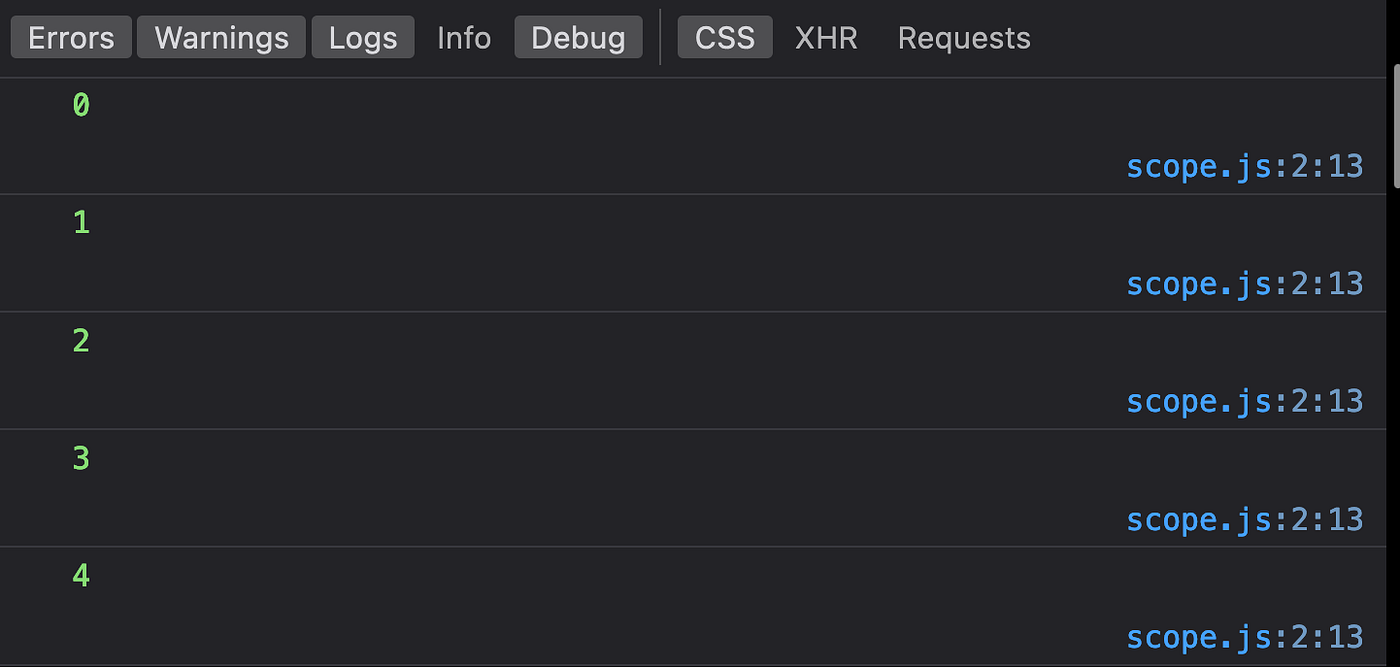Open scope.js link for output 1
1400x667 pixels.
[x=1244, y=284]
